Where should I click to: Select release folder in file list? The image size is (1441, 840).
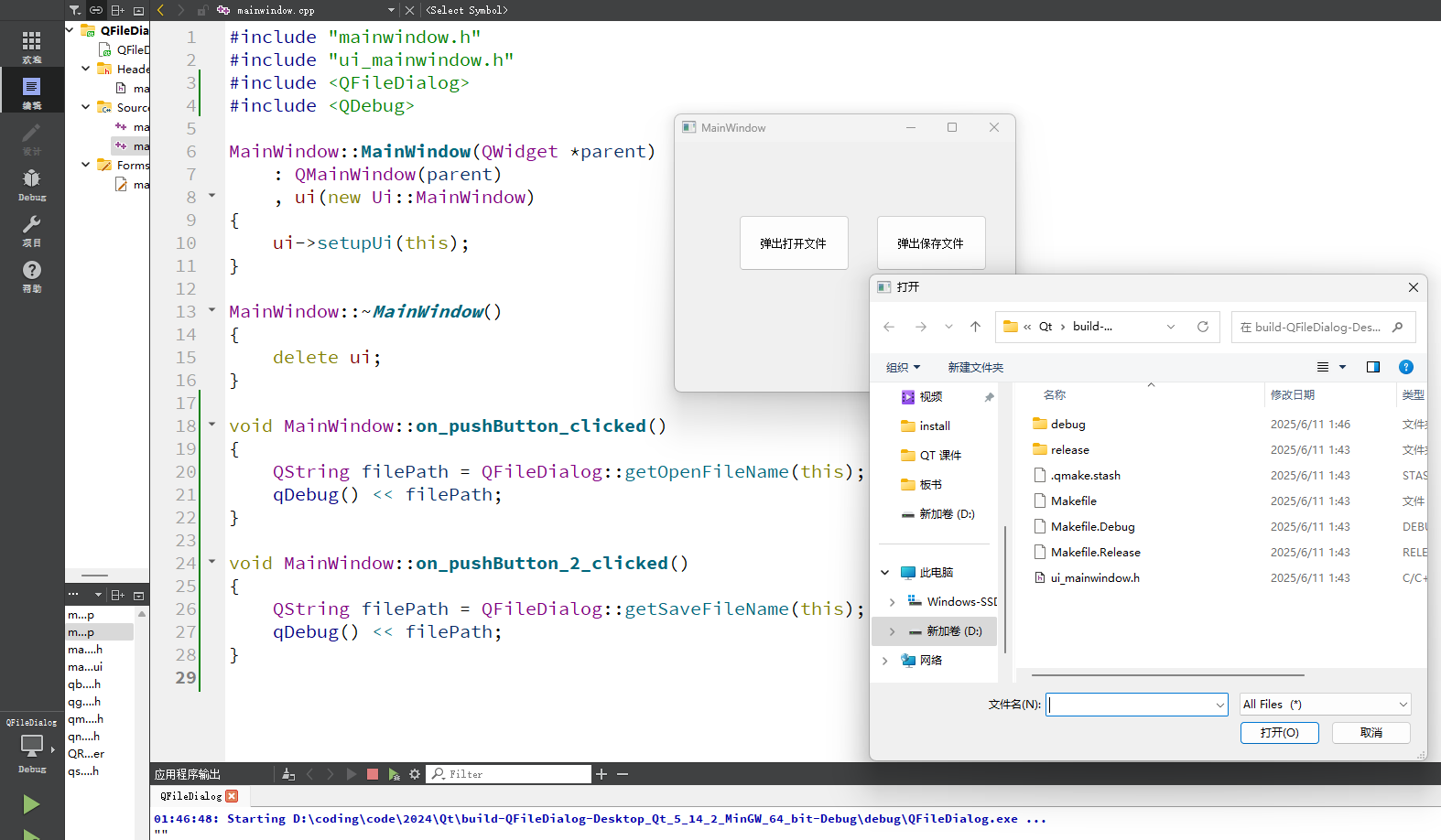(1070, 449)
